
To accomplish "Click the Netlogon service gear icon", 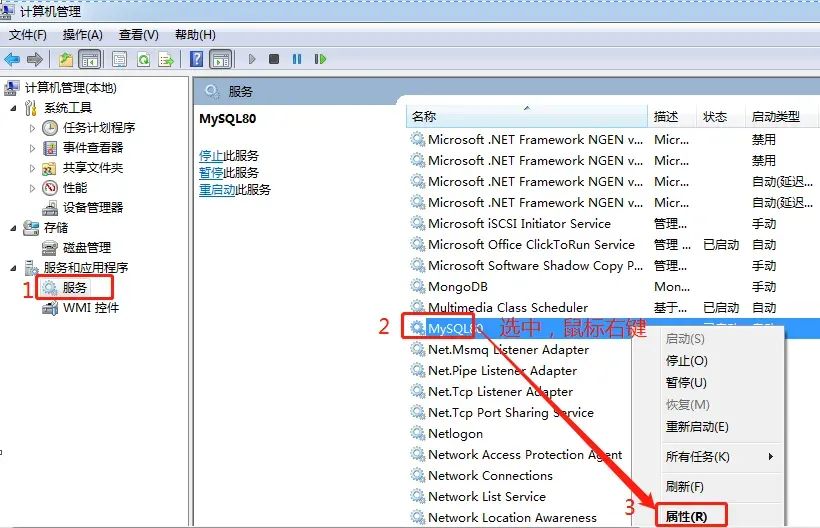I will (417, 433).
